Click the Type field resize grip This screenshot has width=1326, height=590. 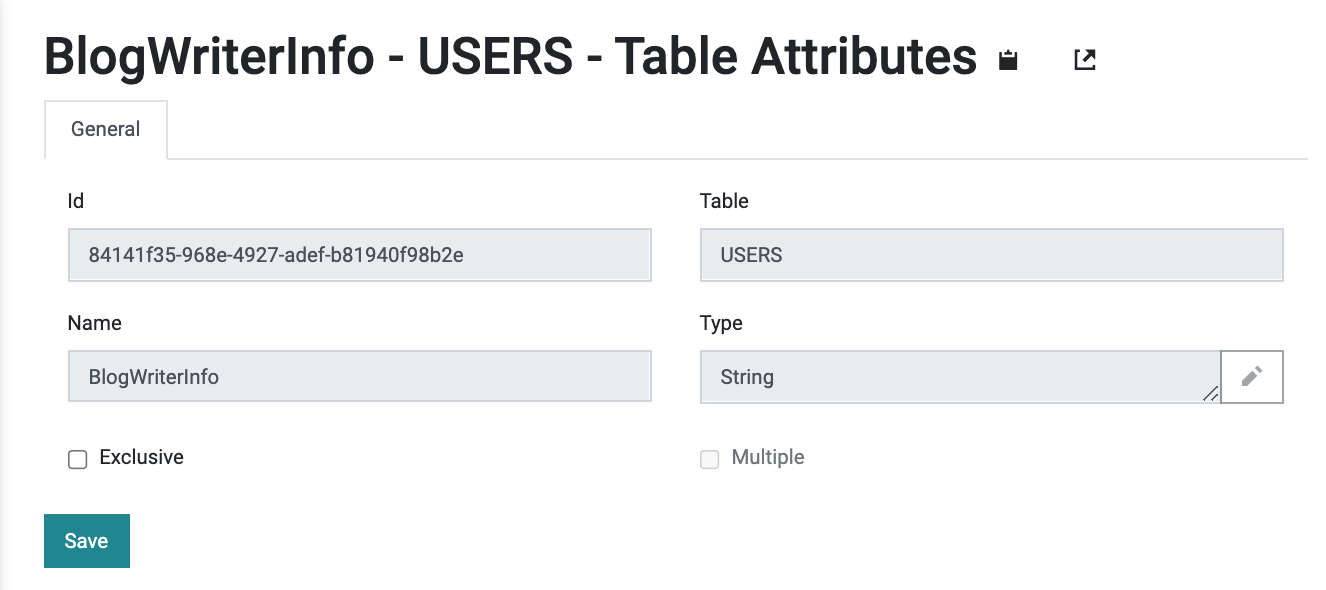pos(1210,393)
